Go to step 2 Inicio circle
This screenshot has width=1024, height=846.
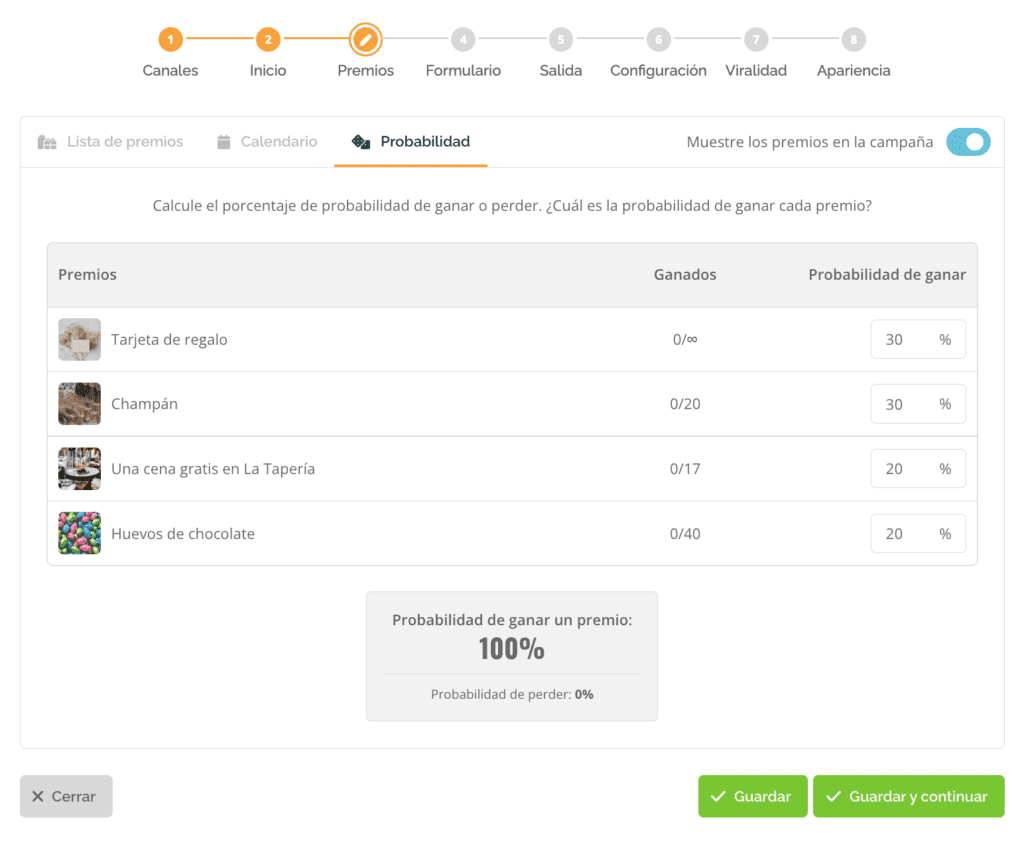(x=268, y=39)
